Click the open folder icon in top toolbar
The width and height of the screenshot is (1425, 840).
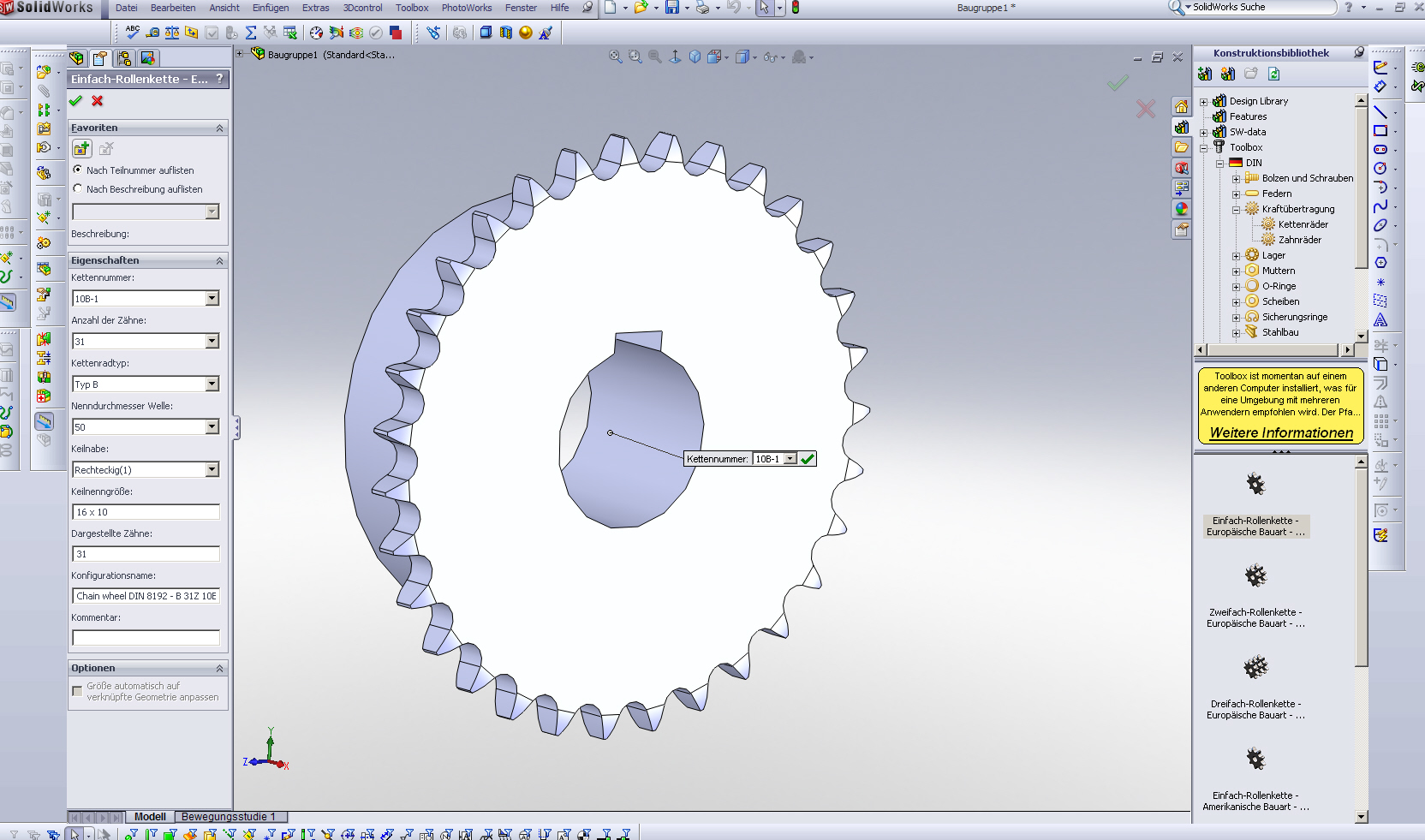coord(641,8)
